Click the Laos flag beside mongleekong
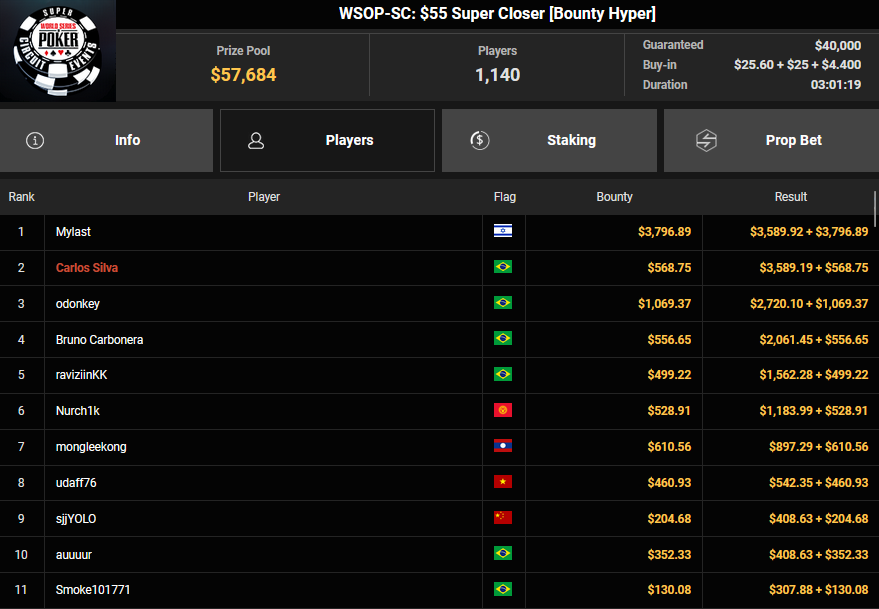Screen dimensions: 879x609 pyautogui.click(x=503, y=447)
